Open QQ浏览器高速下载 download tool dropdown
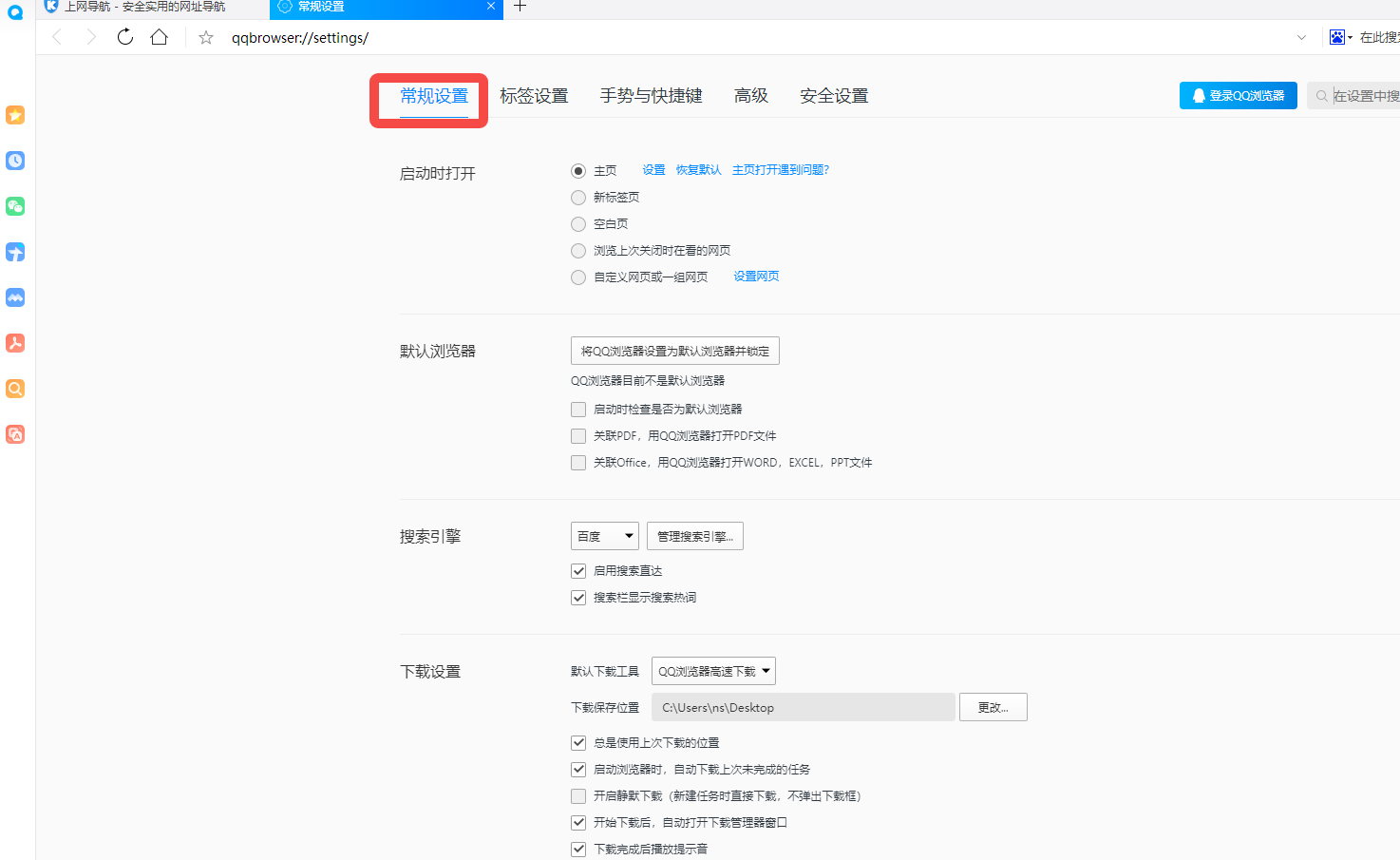Image resolution: width=1400 pixels, height=860 pixels. coord(713,671)
